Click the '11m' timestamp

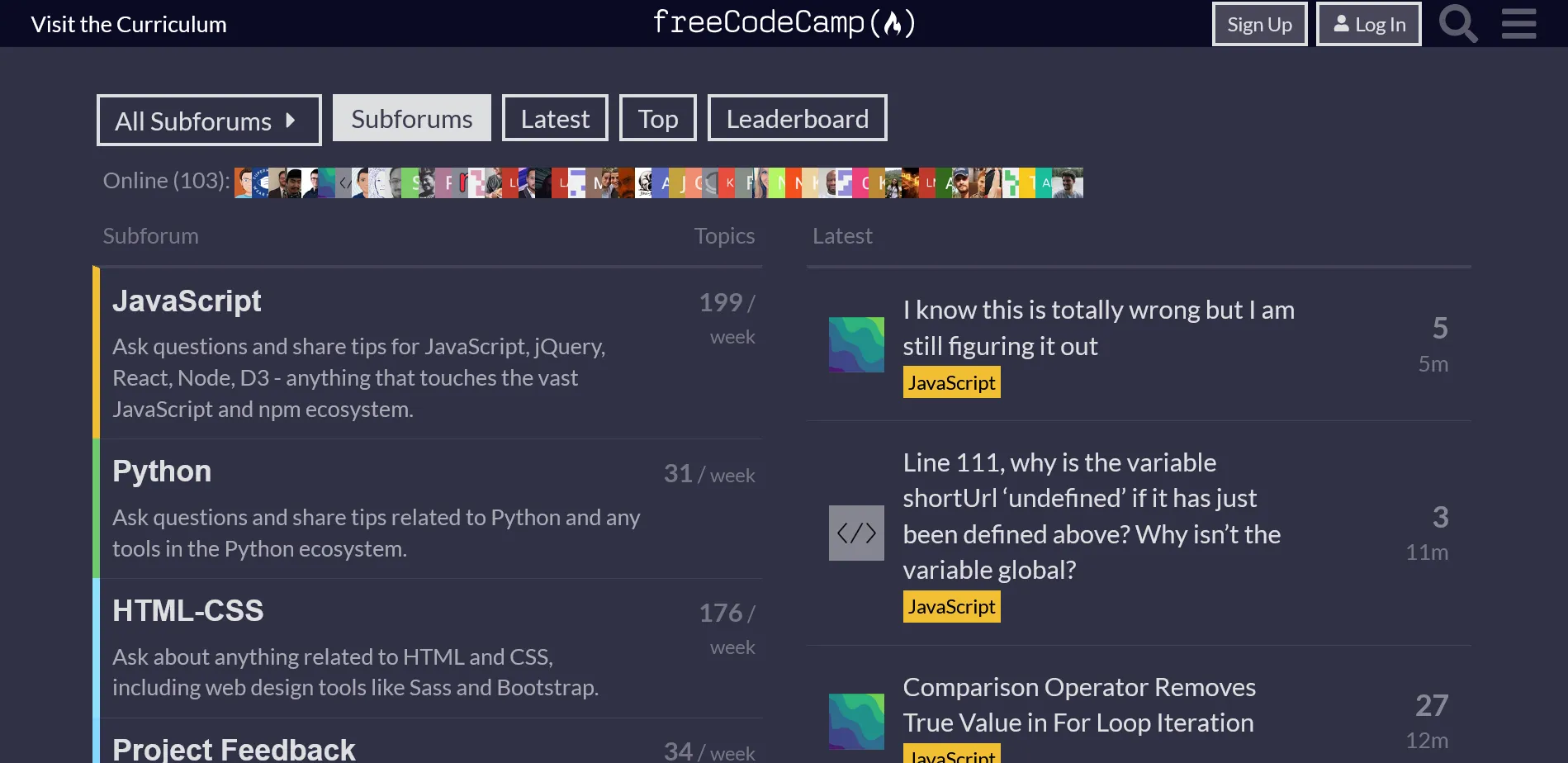point(1427,552)
